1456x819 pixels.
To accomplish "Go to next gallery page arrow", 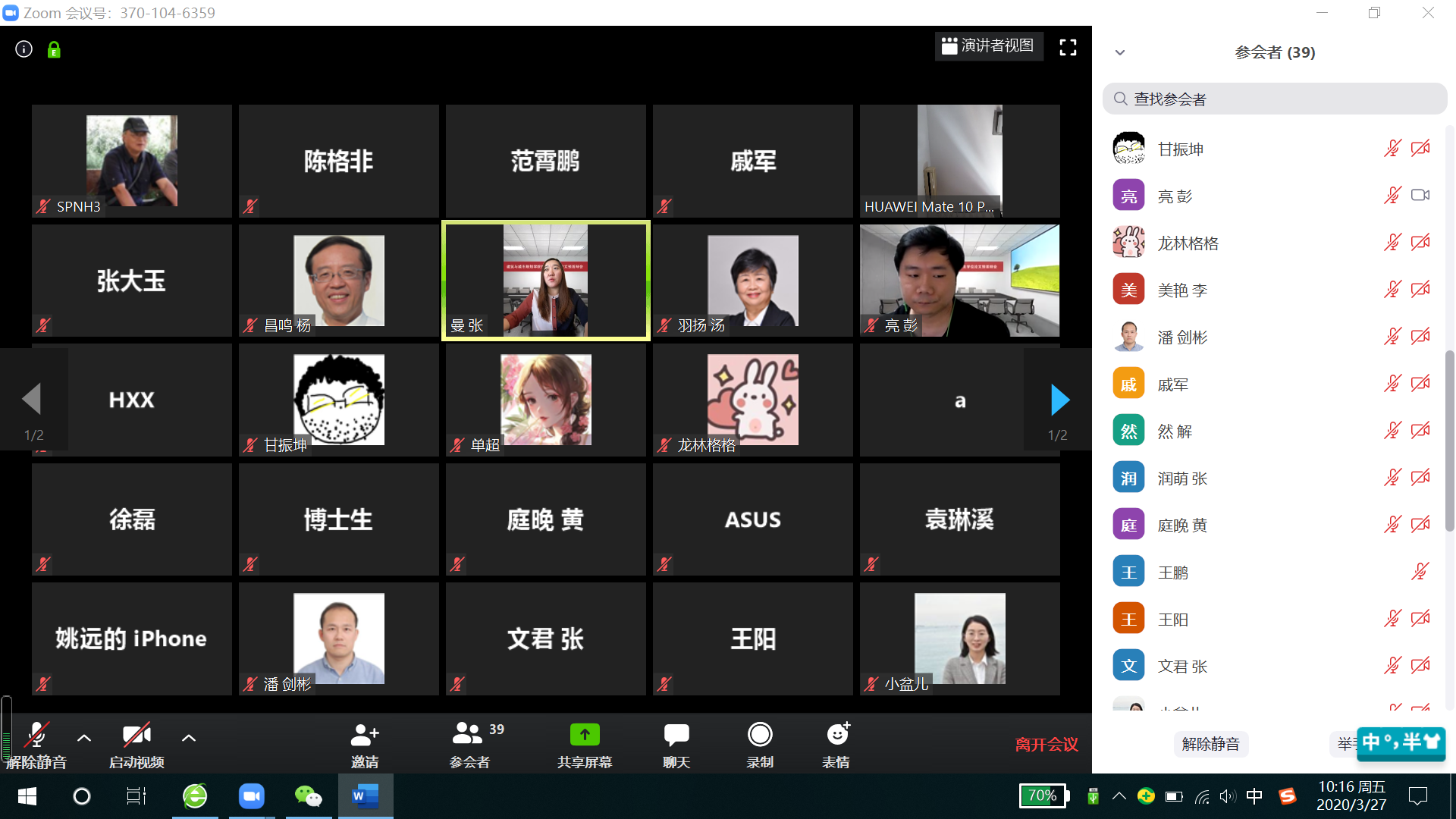I will (x=1059, y=400).
